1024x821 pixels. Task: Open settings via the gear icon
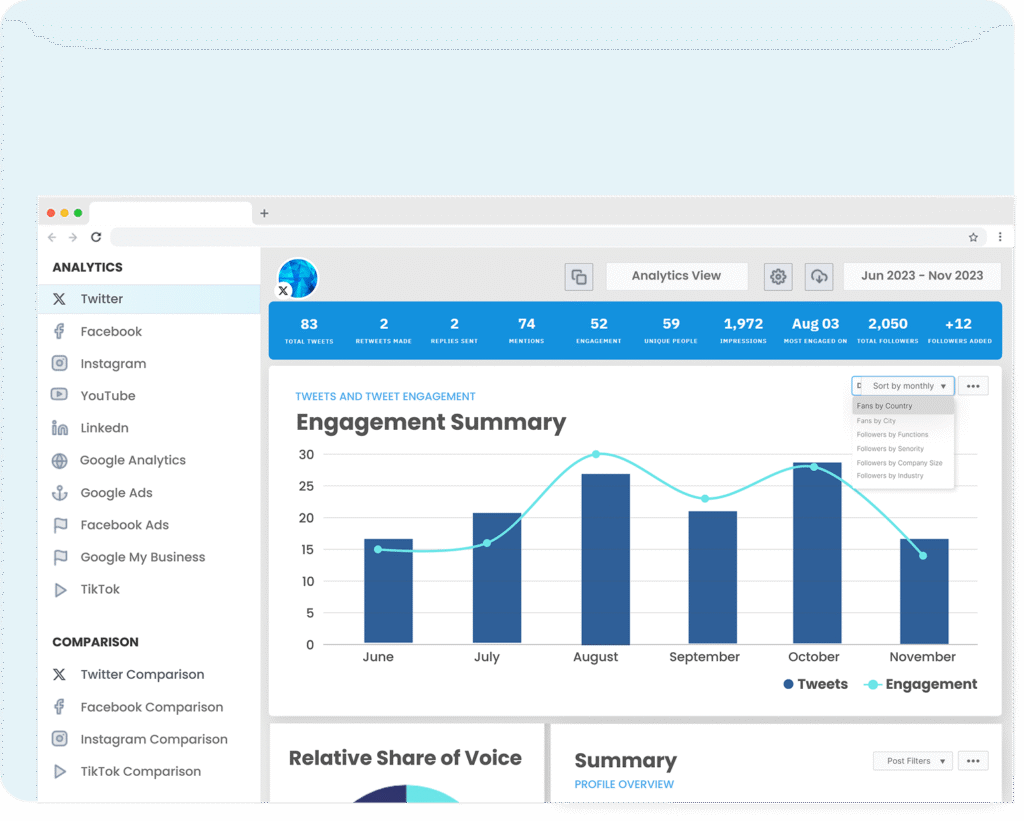point(778,277)
